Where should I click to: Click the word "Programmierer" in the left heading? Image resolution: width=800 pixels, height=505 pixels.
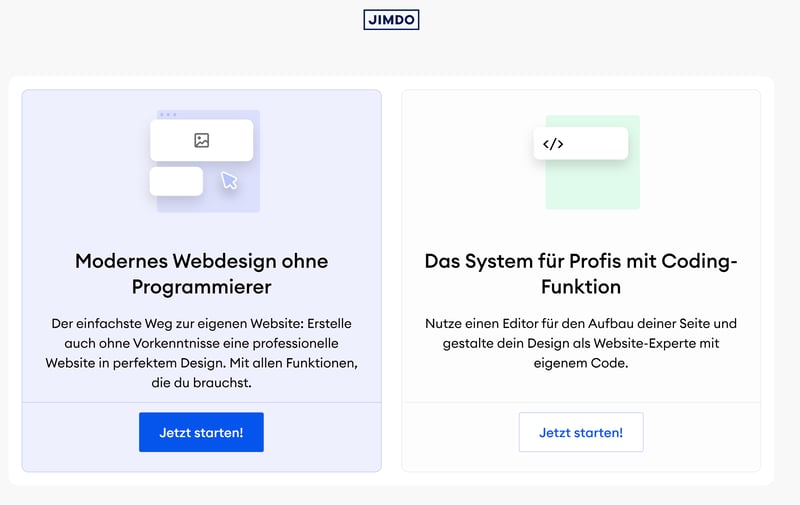coord(201,287)
